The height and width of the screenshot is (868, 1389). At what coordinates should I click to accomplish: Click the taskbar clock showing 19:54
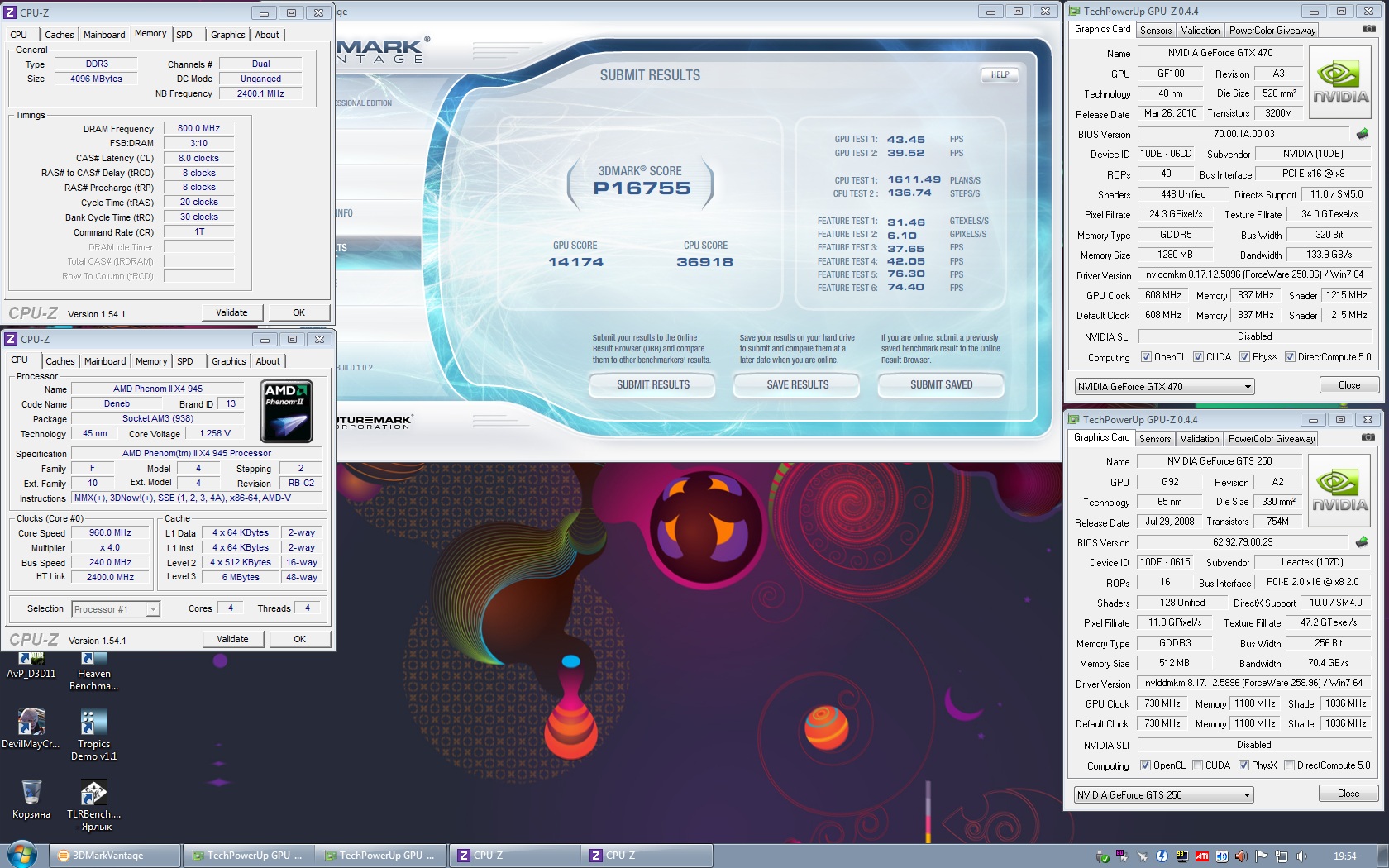[1345, 856]
